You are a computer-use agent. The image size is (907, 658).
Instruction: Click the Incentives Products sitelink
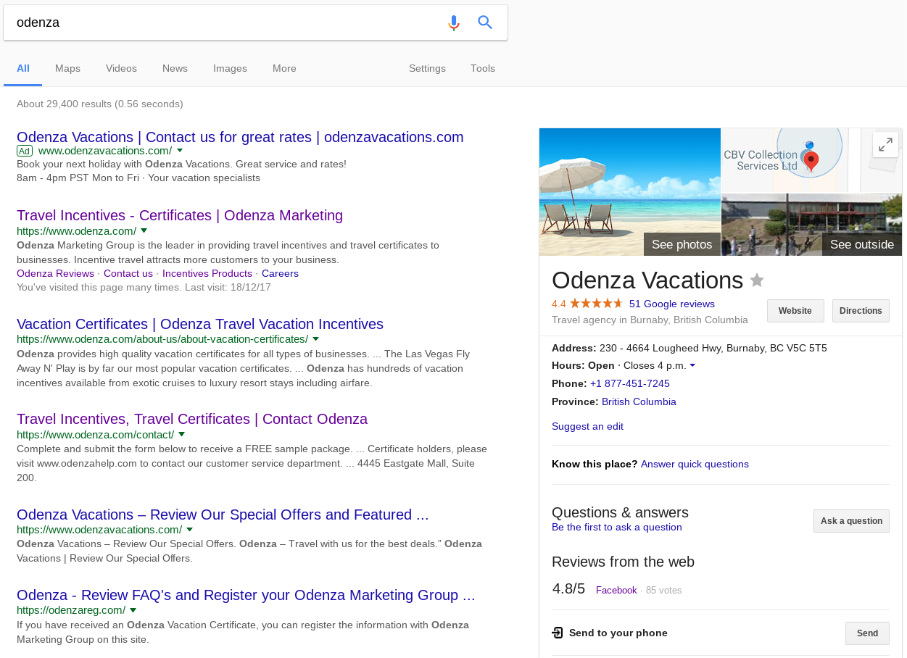tap(207, 273)
